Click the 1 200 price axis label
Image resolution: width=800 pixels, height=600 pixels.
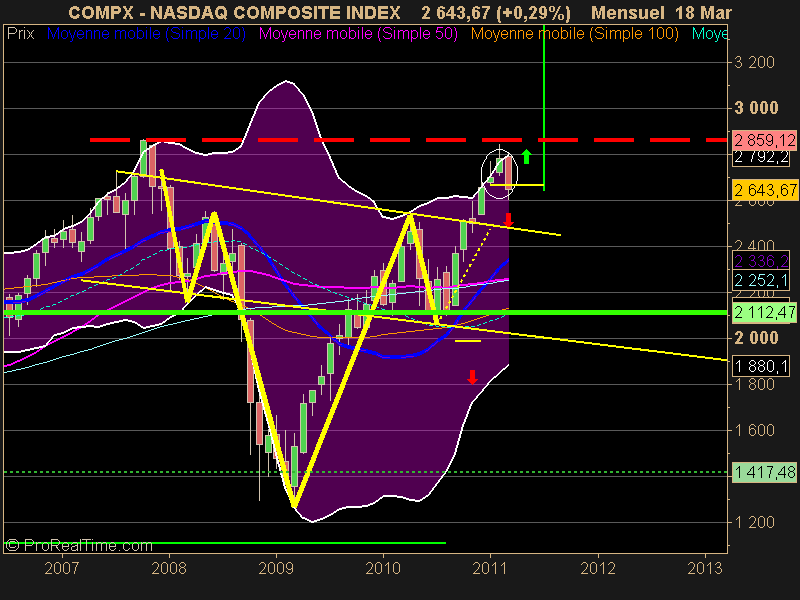click(754, 522)
